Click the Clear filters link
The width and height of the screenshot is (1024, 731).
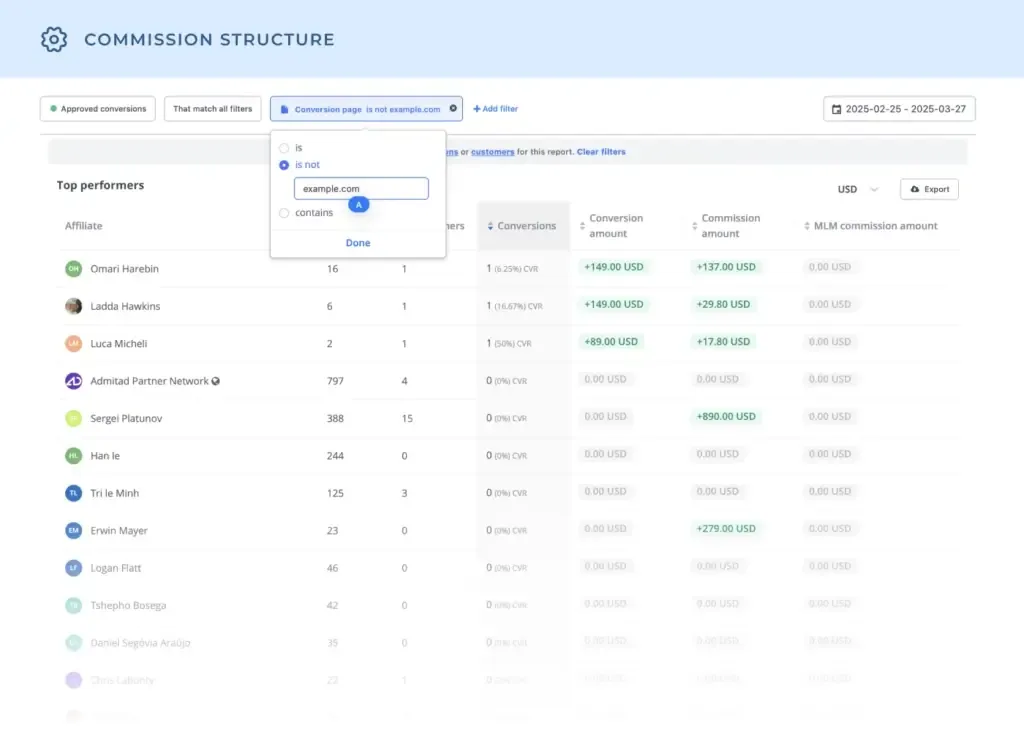(601, 152)
